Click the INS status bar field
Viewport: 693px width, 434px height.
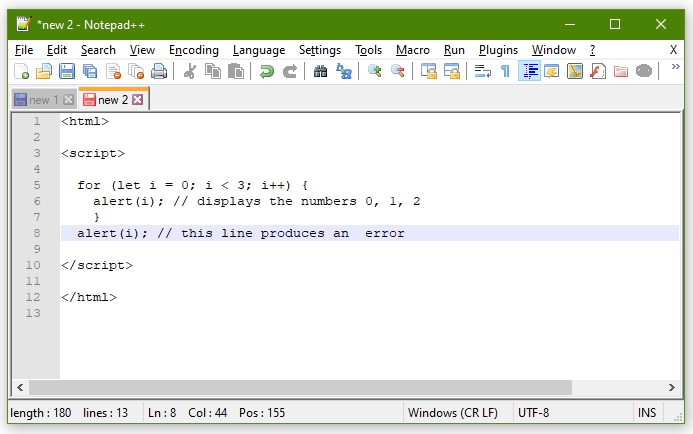click(x=647, y=413)
